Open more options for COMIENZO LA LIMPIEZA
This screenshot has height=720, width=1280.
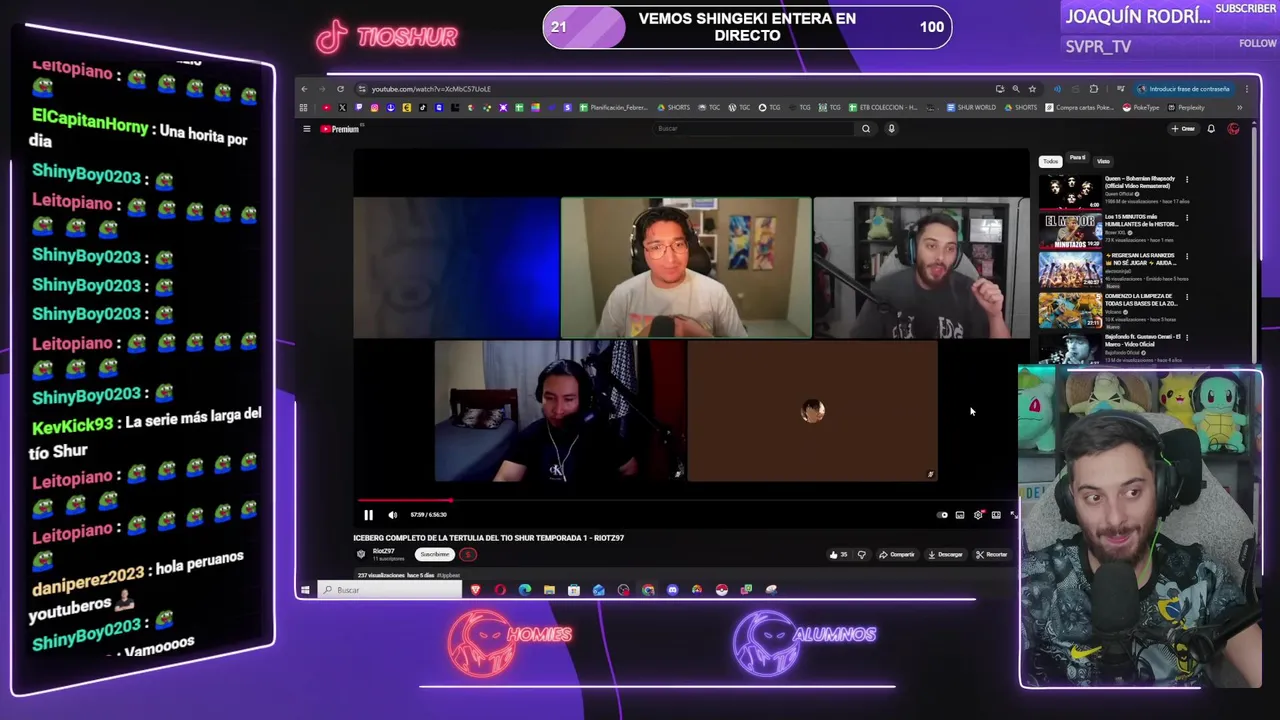(x=1187, y=297)
